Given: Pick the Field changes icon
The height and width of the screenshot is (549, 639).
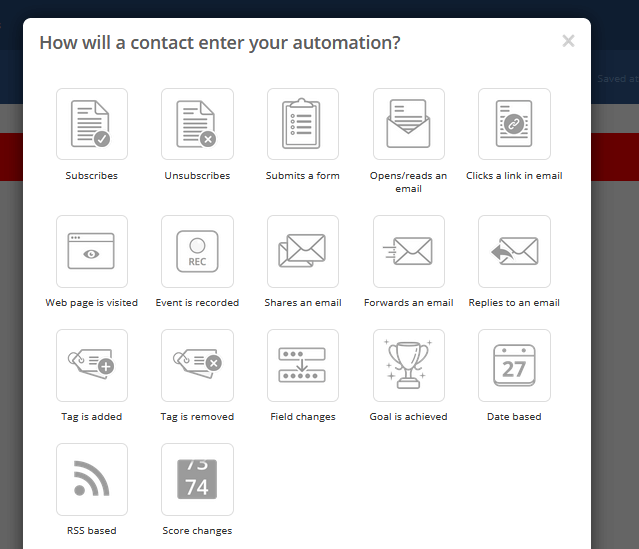Looking at the screenshot, I should click(x=303, y=366).
